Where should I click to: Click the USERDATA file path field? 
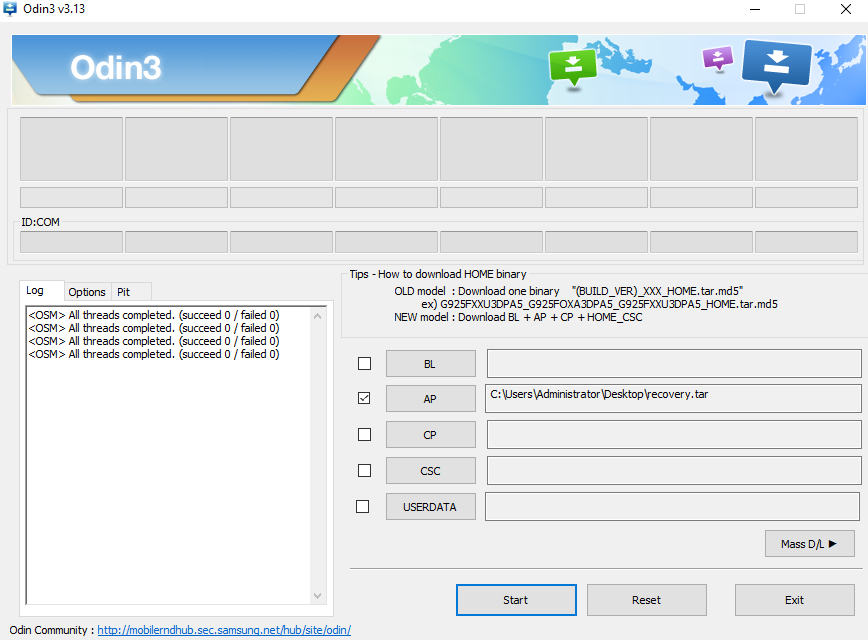tap(673, 506)
